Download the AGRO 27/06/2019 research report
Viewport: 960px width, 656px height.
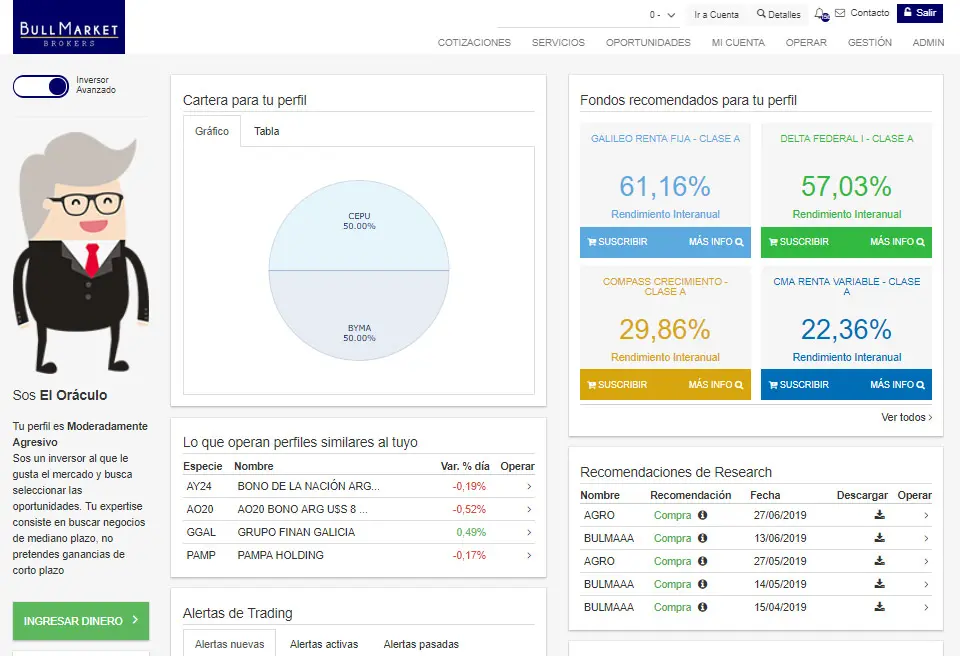coord(879,515)
